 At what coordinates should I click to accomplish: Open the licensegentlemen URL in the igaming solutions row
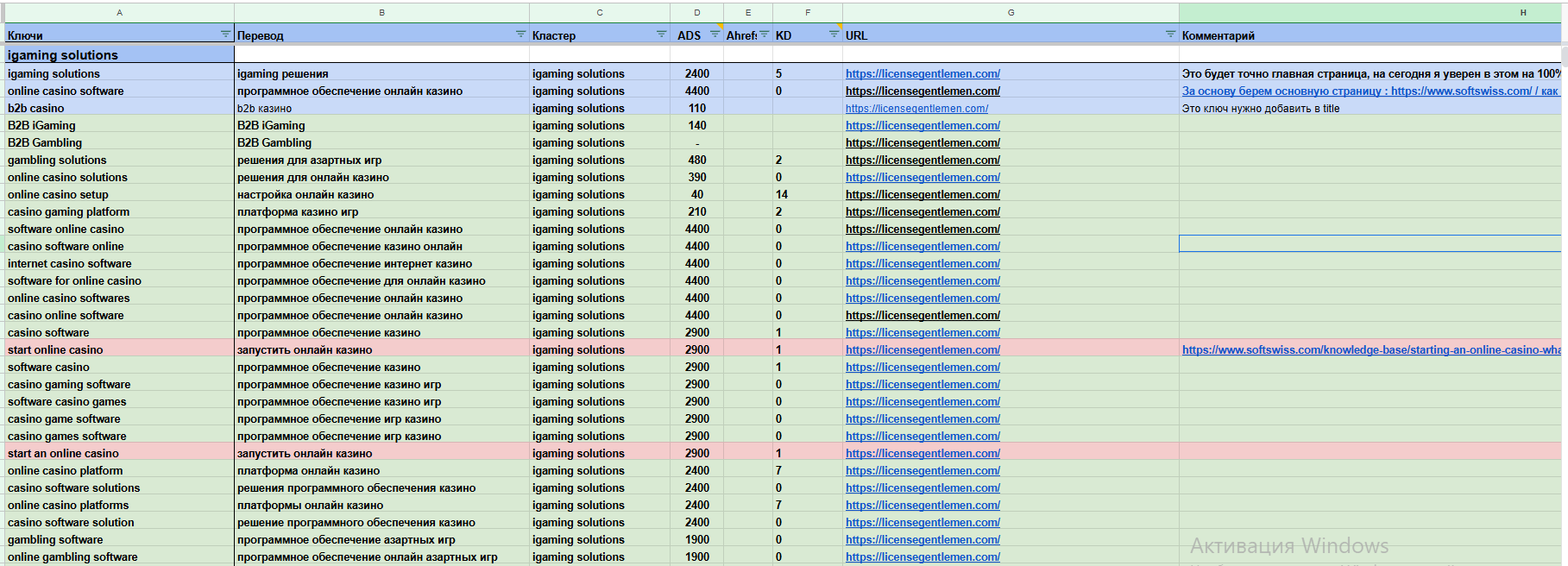click(x=923, y=74)
